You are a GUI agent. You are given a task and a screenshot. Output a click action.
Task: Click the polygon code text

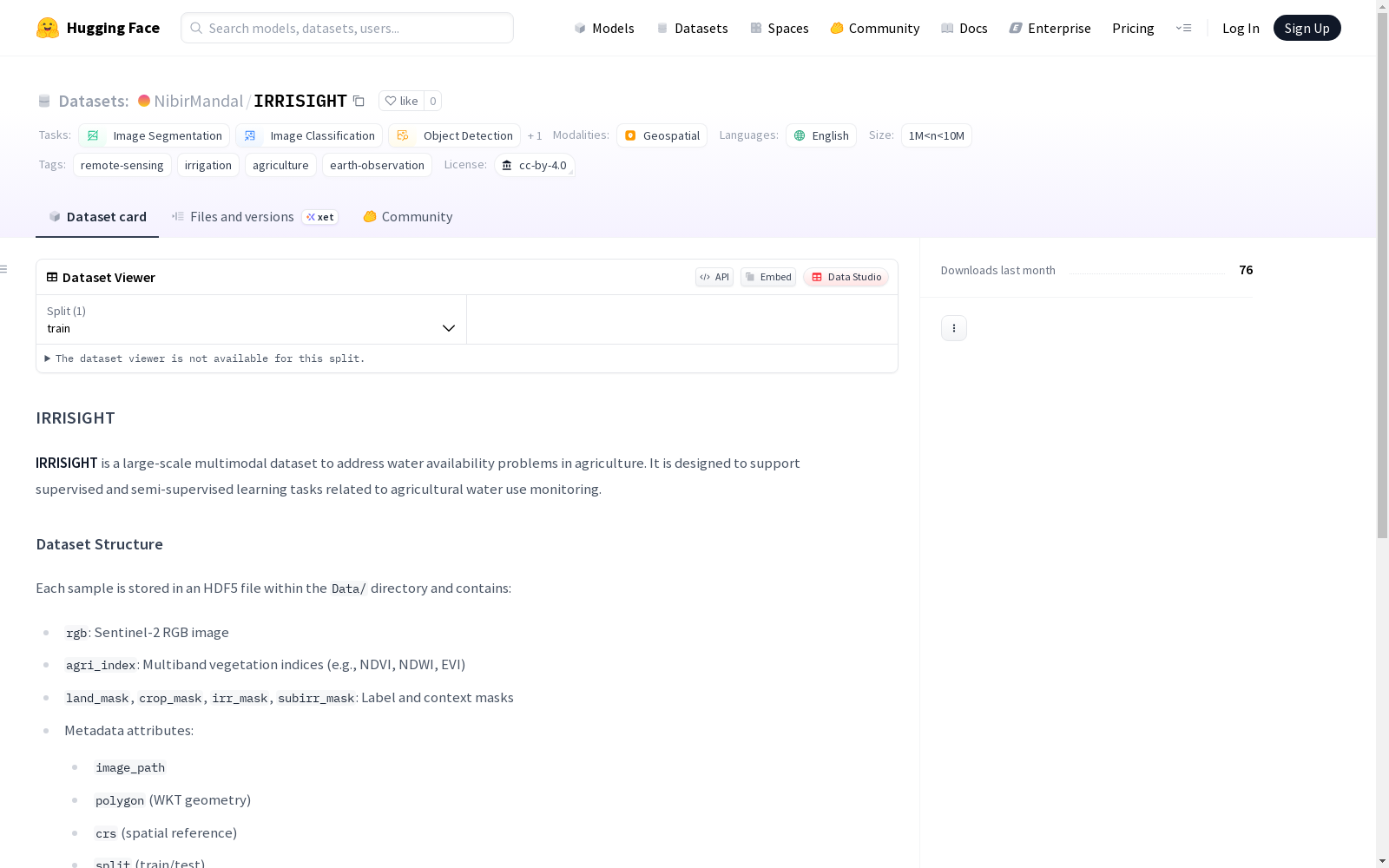(120, 800)
